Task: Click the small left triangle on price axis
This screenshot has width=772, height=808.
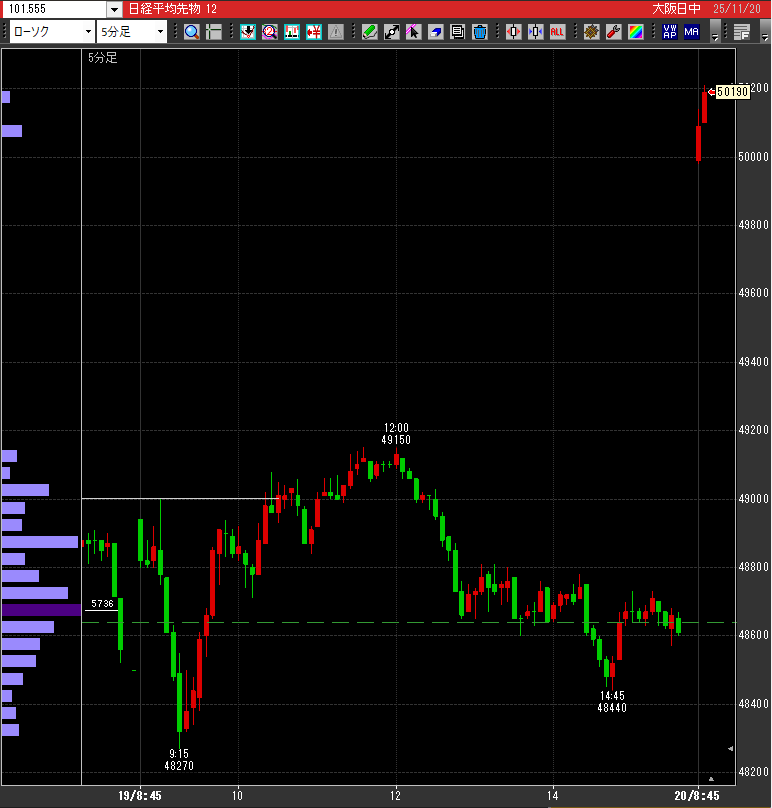Action: click(730, 749)
